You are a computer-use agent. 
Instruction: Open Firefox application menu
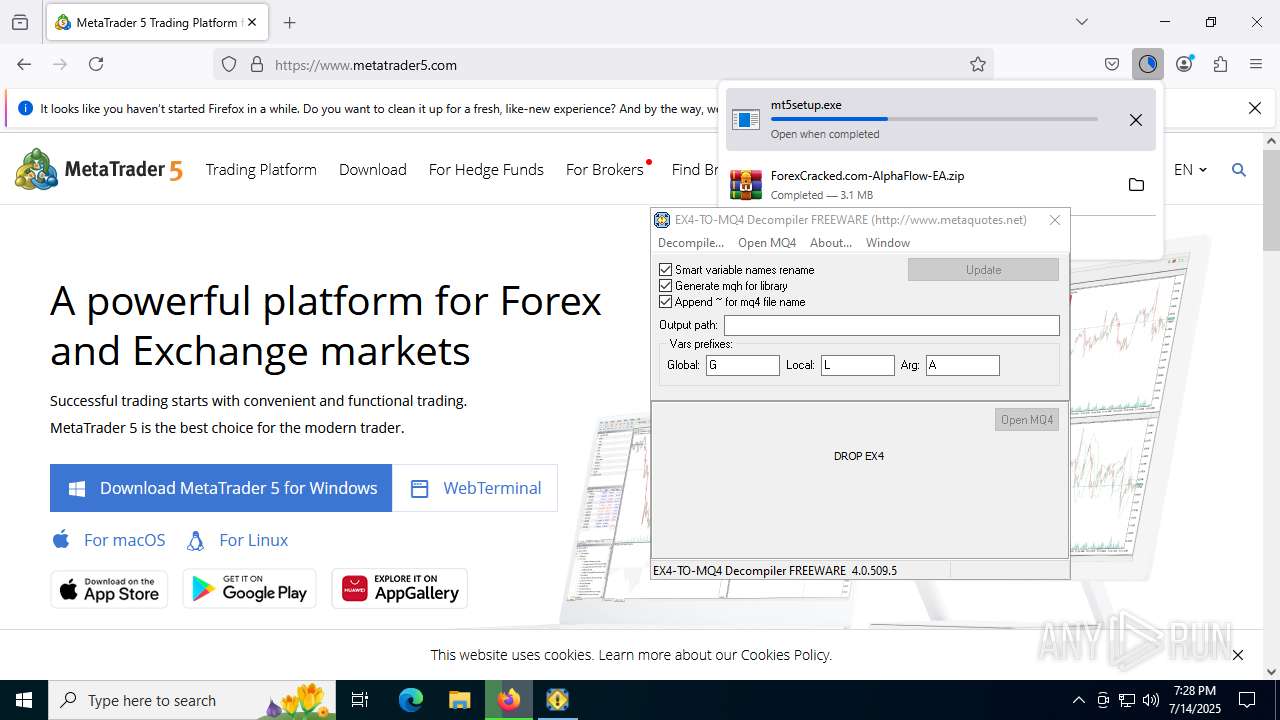(1256, 64)
